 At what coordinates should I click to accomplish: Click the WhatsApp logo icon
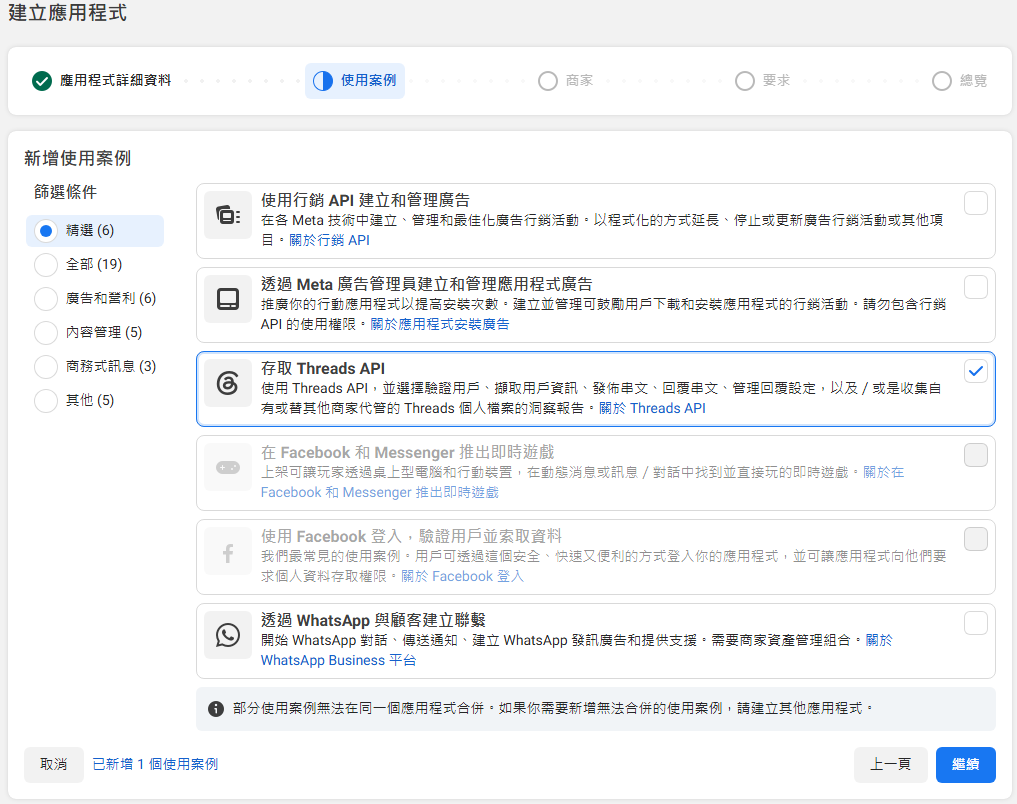click(x=228, y=635)
